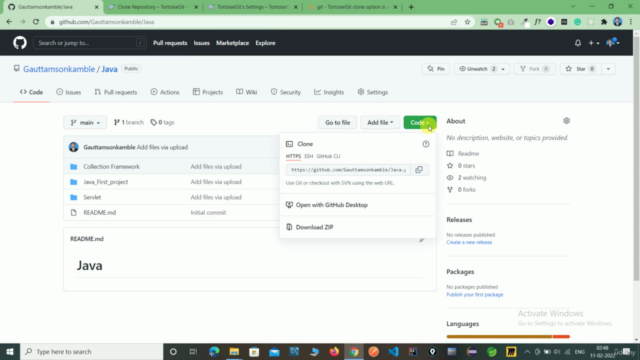The height and width of the screenshot is (360, 640).
Task: Open user profile avatar menu
Action: [x=613, y=42]
